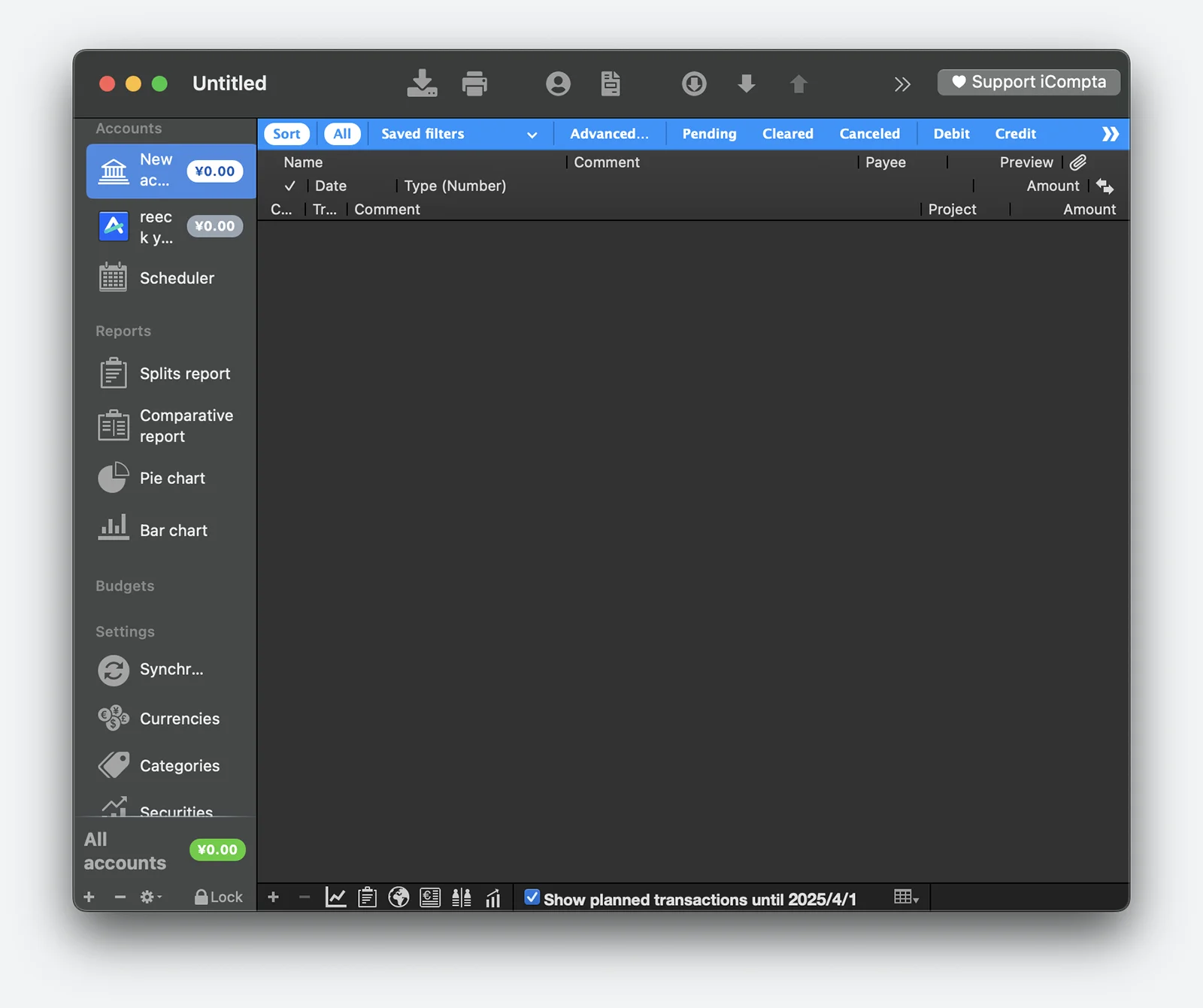Image resolution: width=1203 pixels, height=1008 pixels.
Task: Click the Untitled window title
Action: [229, 83]
